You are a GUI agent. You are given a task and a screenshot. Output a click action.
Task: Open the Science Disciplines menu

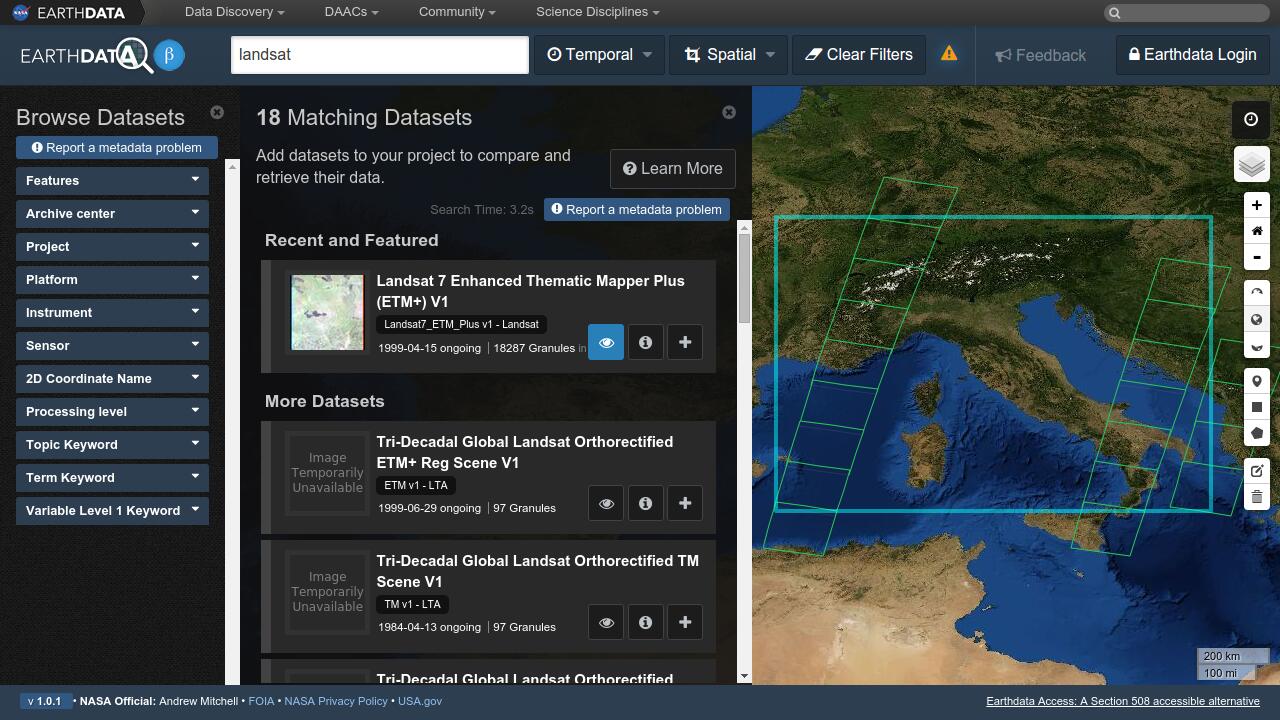598,12
